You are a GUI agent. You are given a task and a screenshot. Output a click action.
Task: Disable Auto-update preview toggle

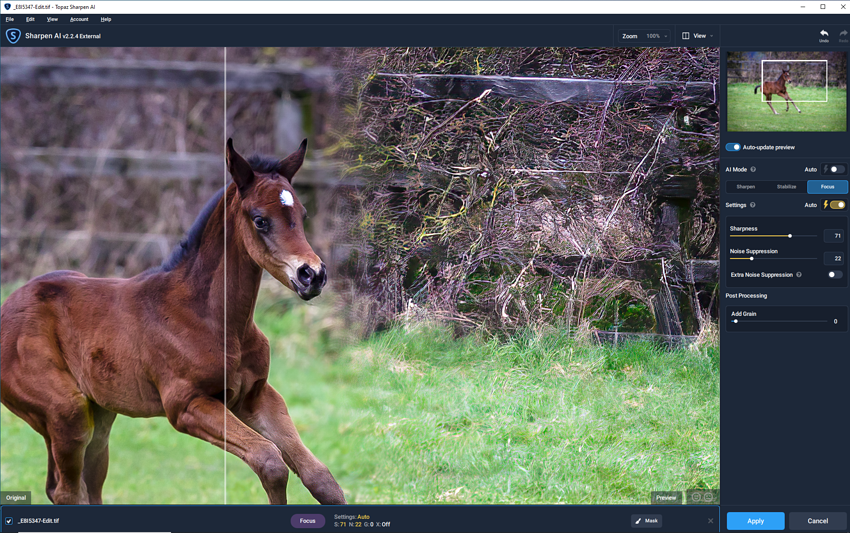click(x=733, y=147)
